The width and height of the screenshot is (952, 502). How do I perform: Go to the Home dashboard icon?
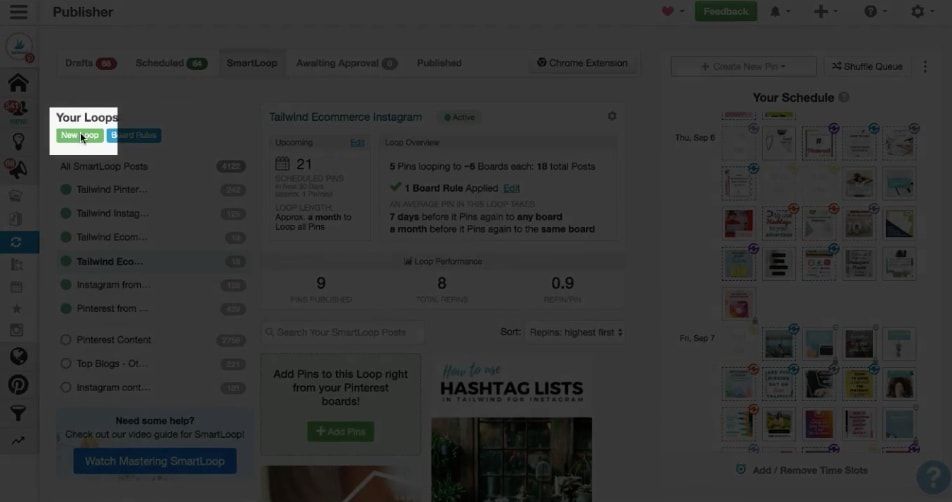[x=18, y=83]
